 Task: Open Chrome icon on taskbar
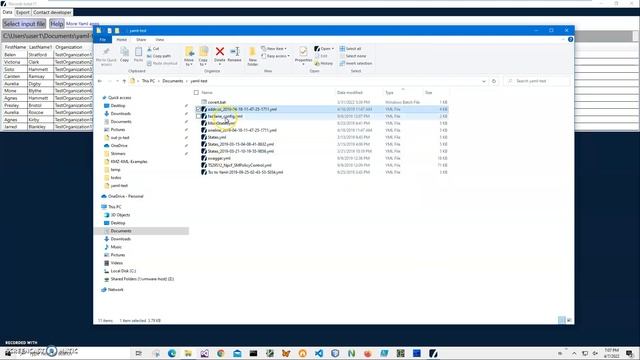pyautogui.click(x=221, y=353)
